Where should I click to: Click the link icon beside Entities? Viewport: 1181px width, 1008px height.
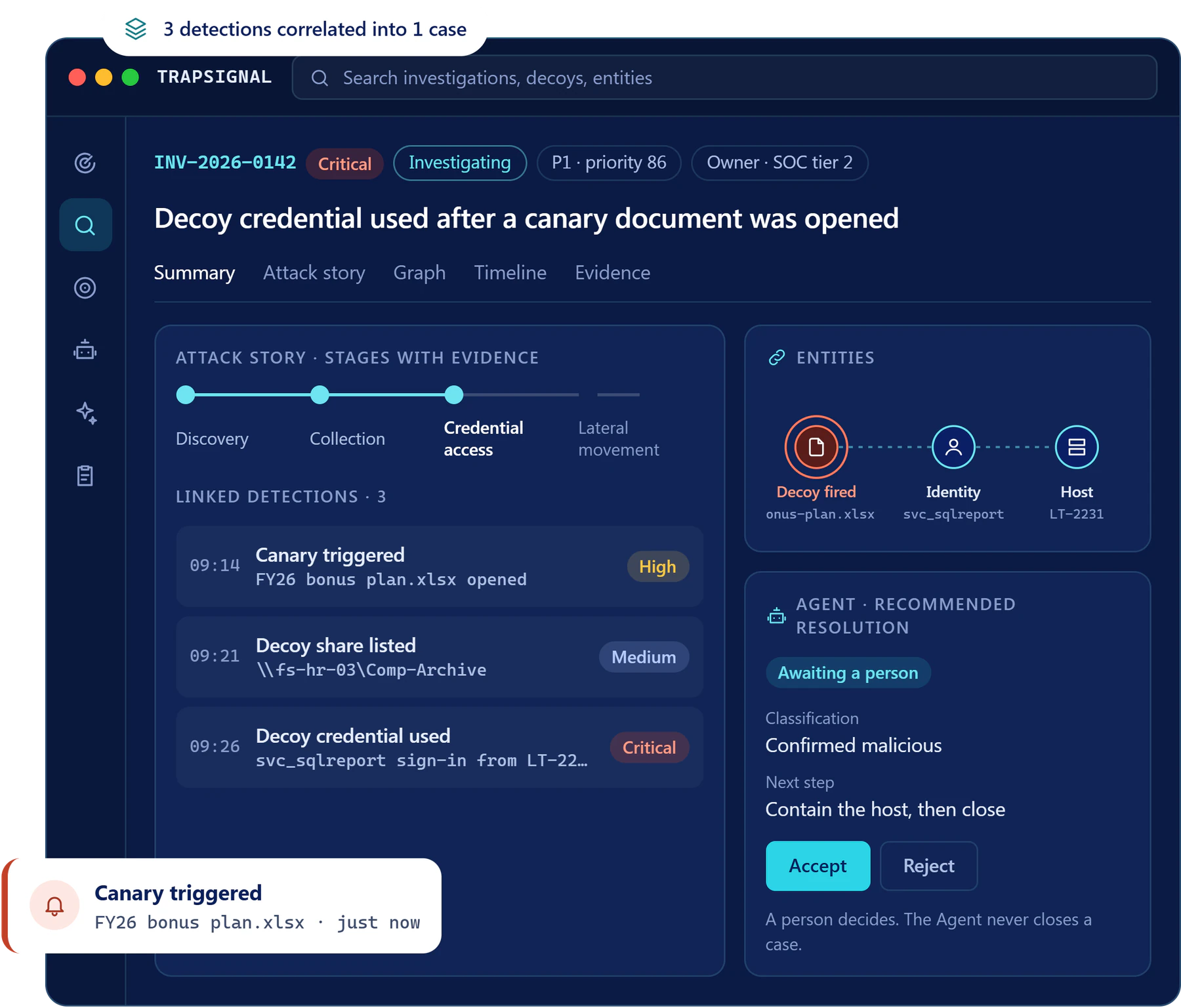[x=777, y=358]
